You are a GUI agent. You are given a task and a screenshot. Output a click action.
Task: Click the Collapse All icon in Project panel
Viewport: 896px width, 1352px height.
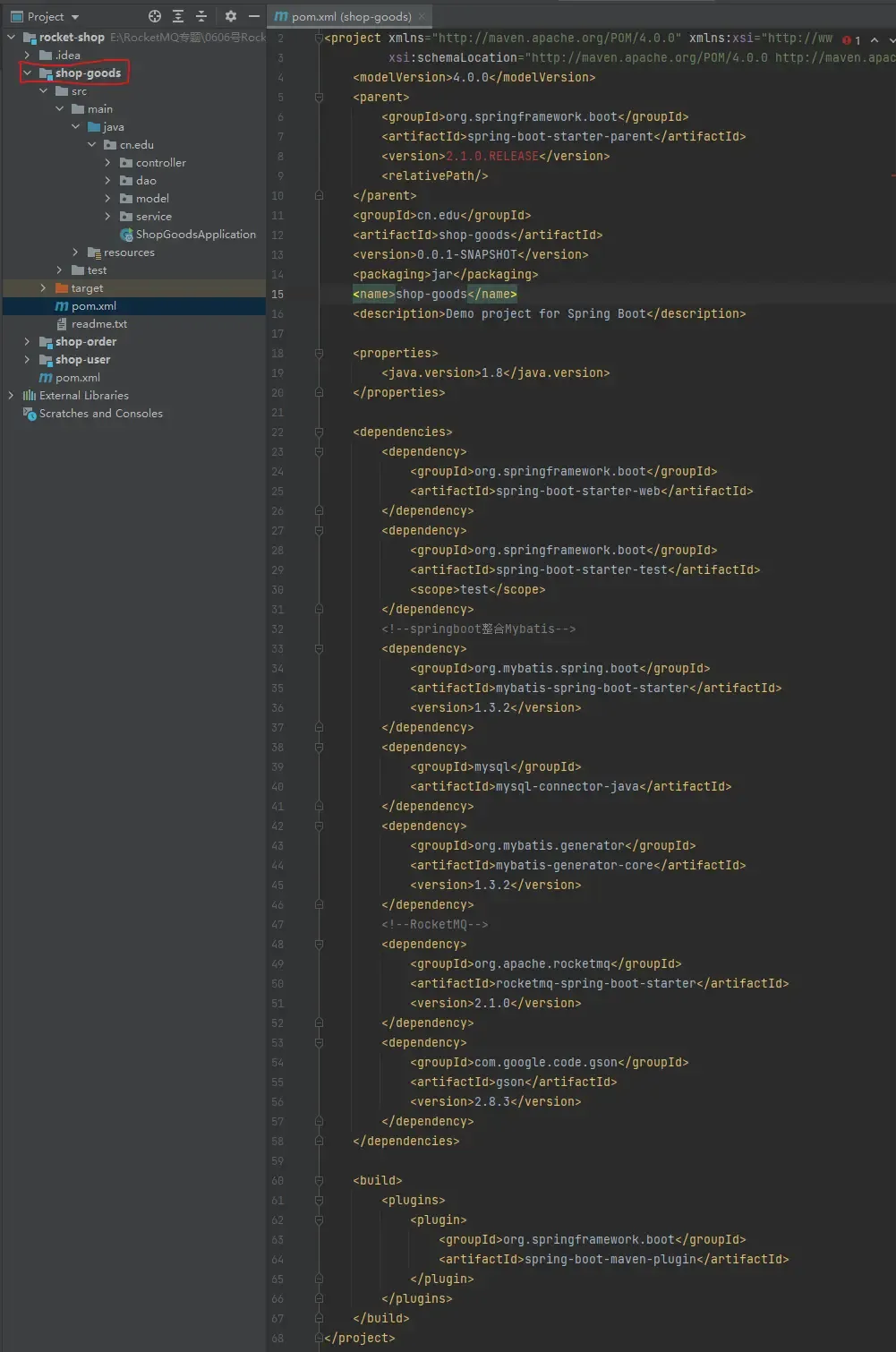point(201,16)
